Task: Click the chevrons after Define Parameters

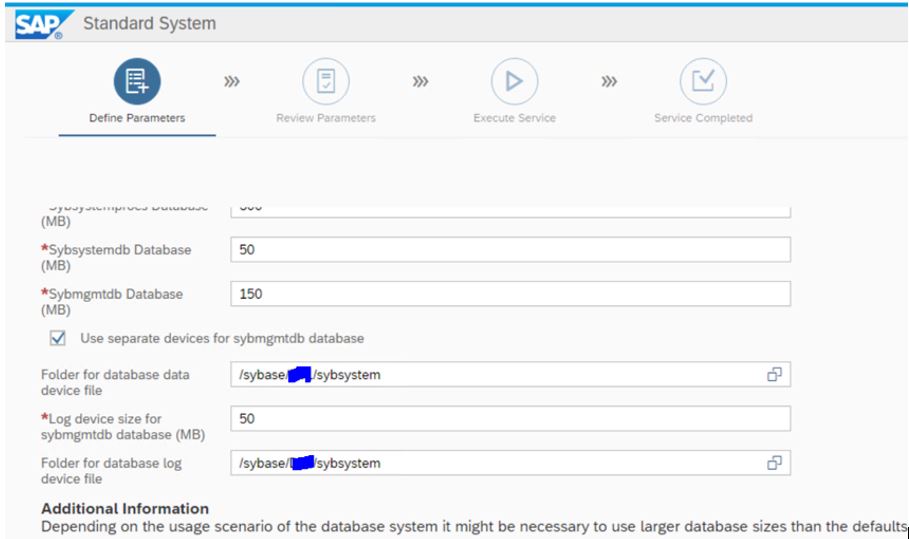Action: [232, 81]
